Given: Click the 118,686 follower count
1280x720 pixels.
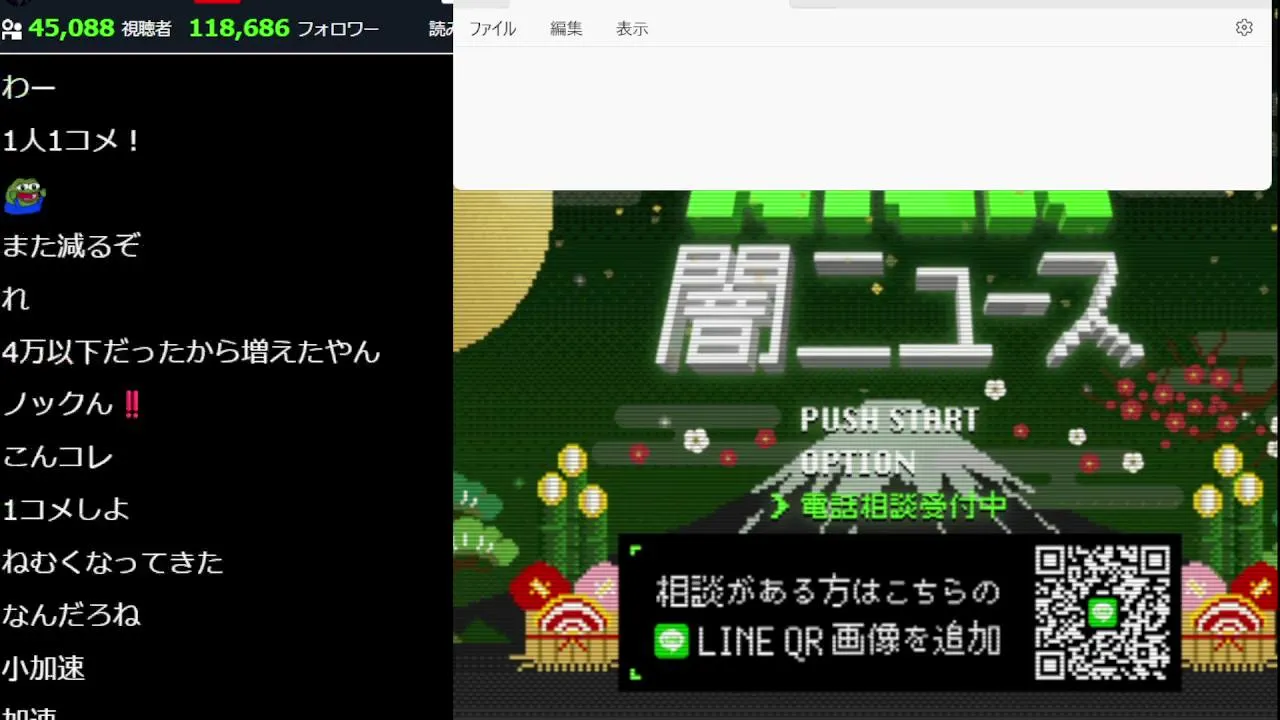Looking at the screenshot, I should pyautogui.click(x=239, y=28).
